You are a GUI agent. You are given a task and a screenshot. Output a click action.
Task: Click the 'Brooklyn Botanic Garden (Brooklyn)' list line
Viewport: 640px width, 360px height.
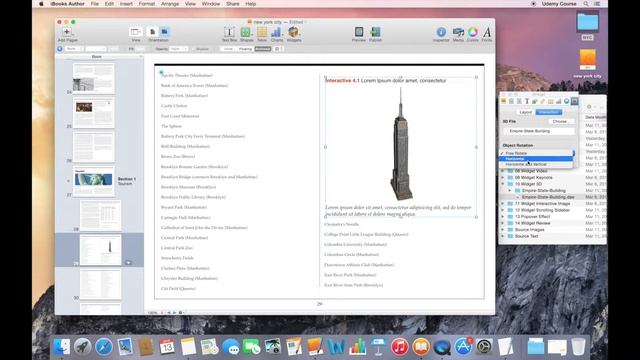[194, 167]
